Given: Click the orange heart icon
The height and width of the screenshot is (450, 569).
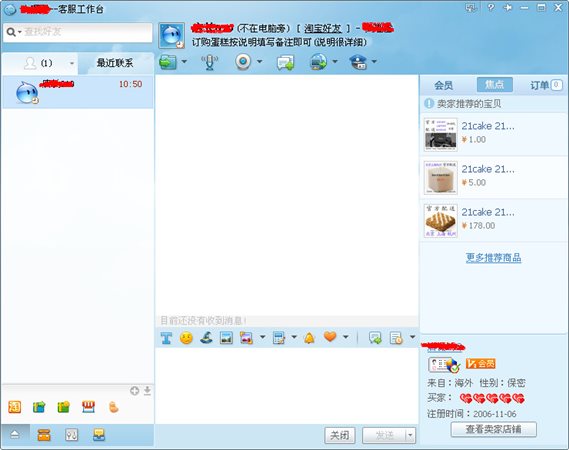Looking at the screenshot, I should tap(330, 337).
